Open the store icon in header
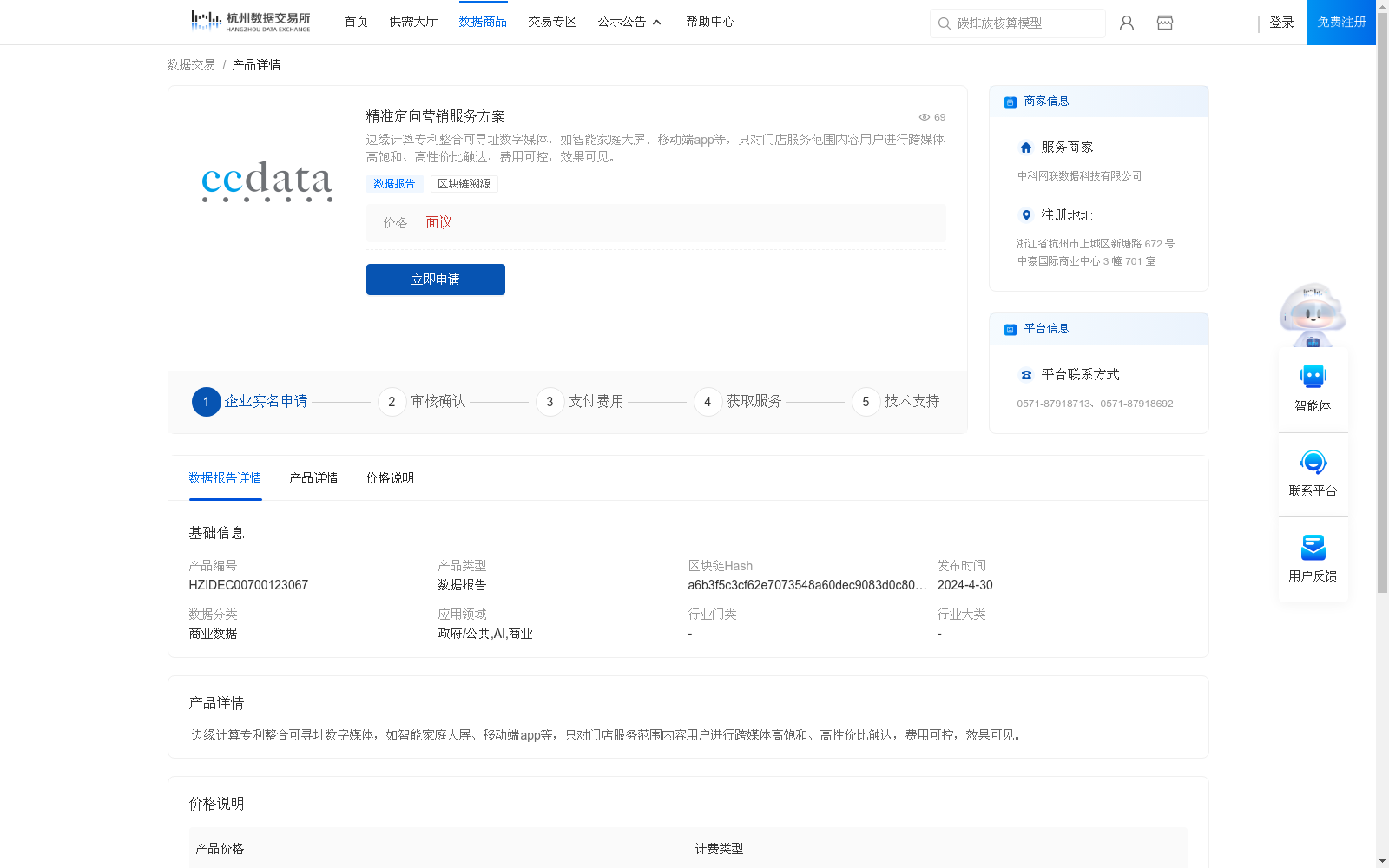The width and height of the screenshot is (1389, 868). pos(1165,23)
